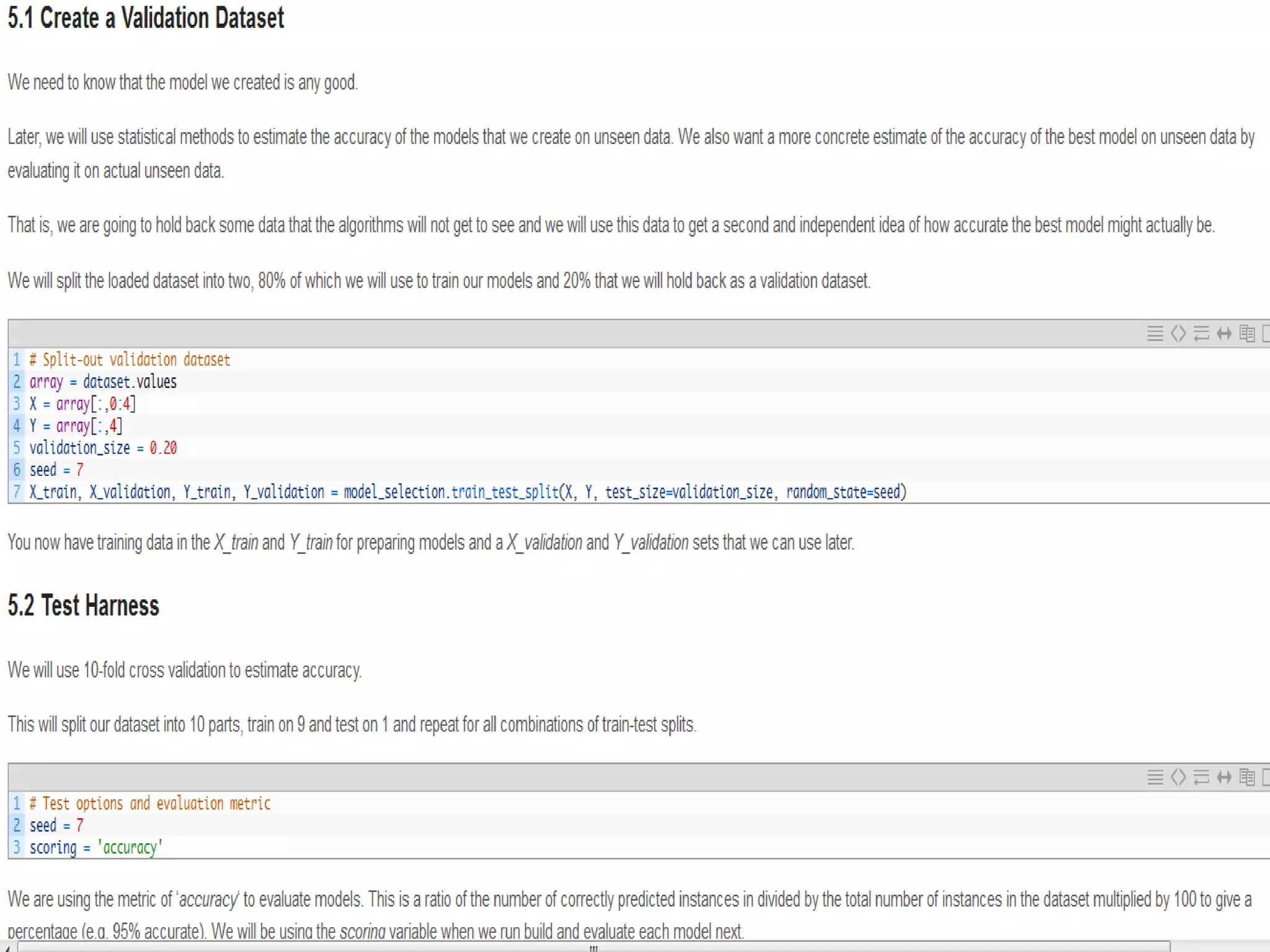Open Test options code in new window
1270x952 pixels.
point(1266,777)
